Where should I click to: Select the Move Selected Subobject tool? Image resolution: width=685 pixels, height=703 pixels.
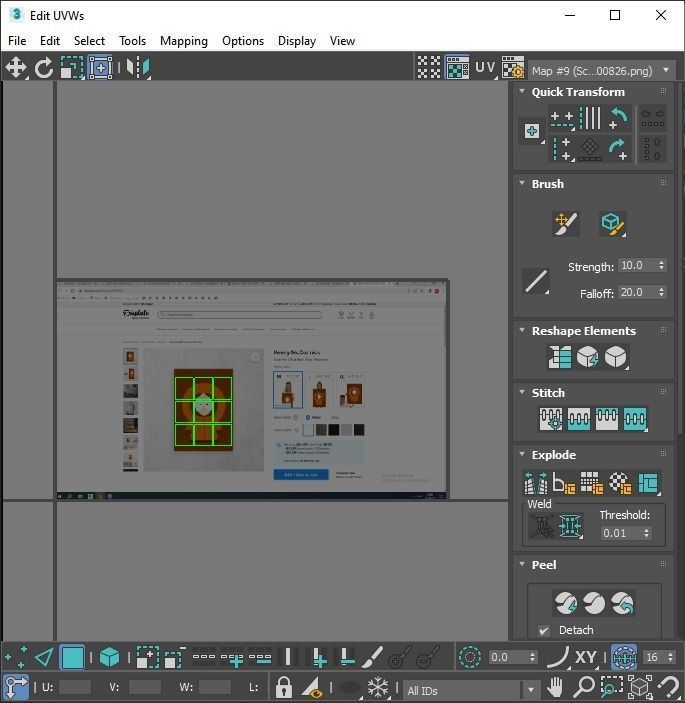point(16,68)
